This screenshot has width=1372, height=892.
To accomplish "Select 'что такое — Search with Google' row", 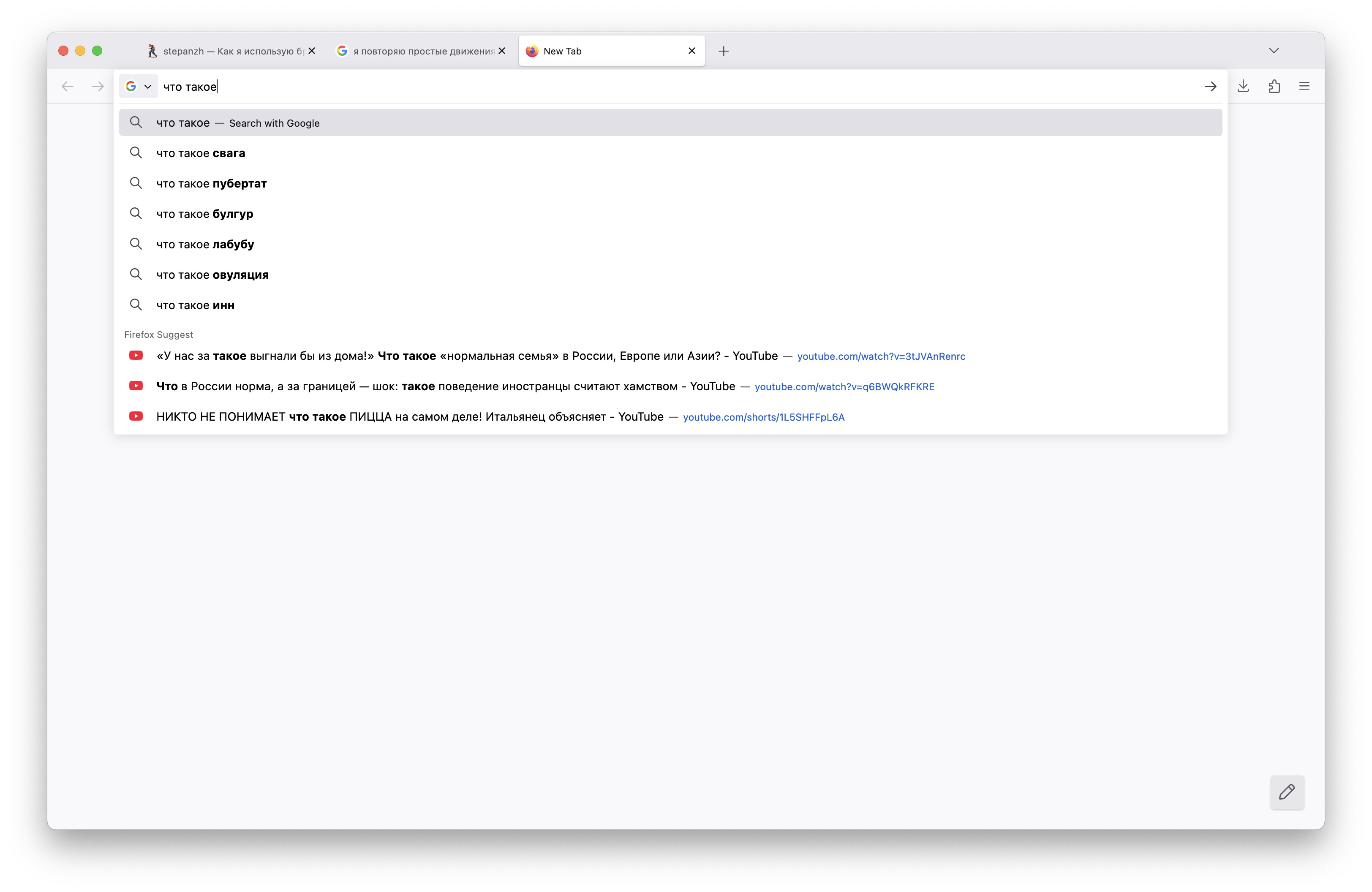I will click(670, 123).
